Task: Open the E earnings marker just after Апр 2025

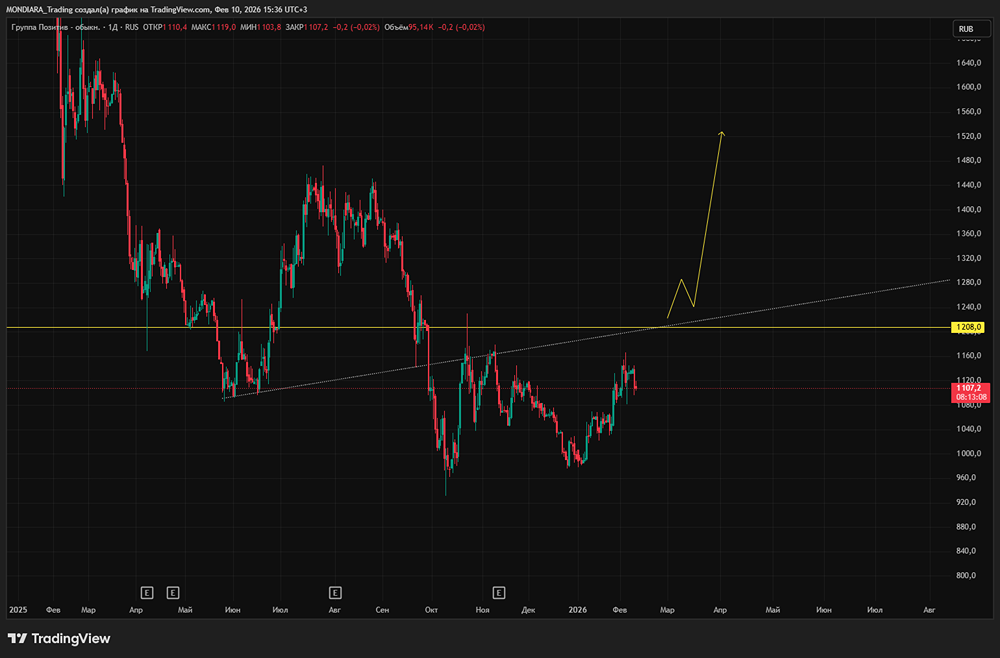Action: tap(147, 593)
